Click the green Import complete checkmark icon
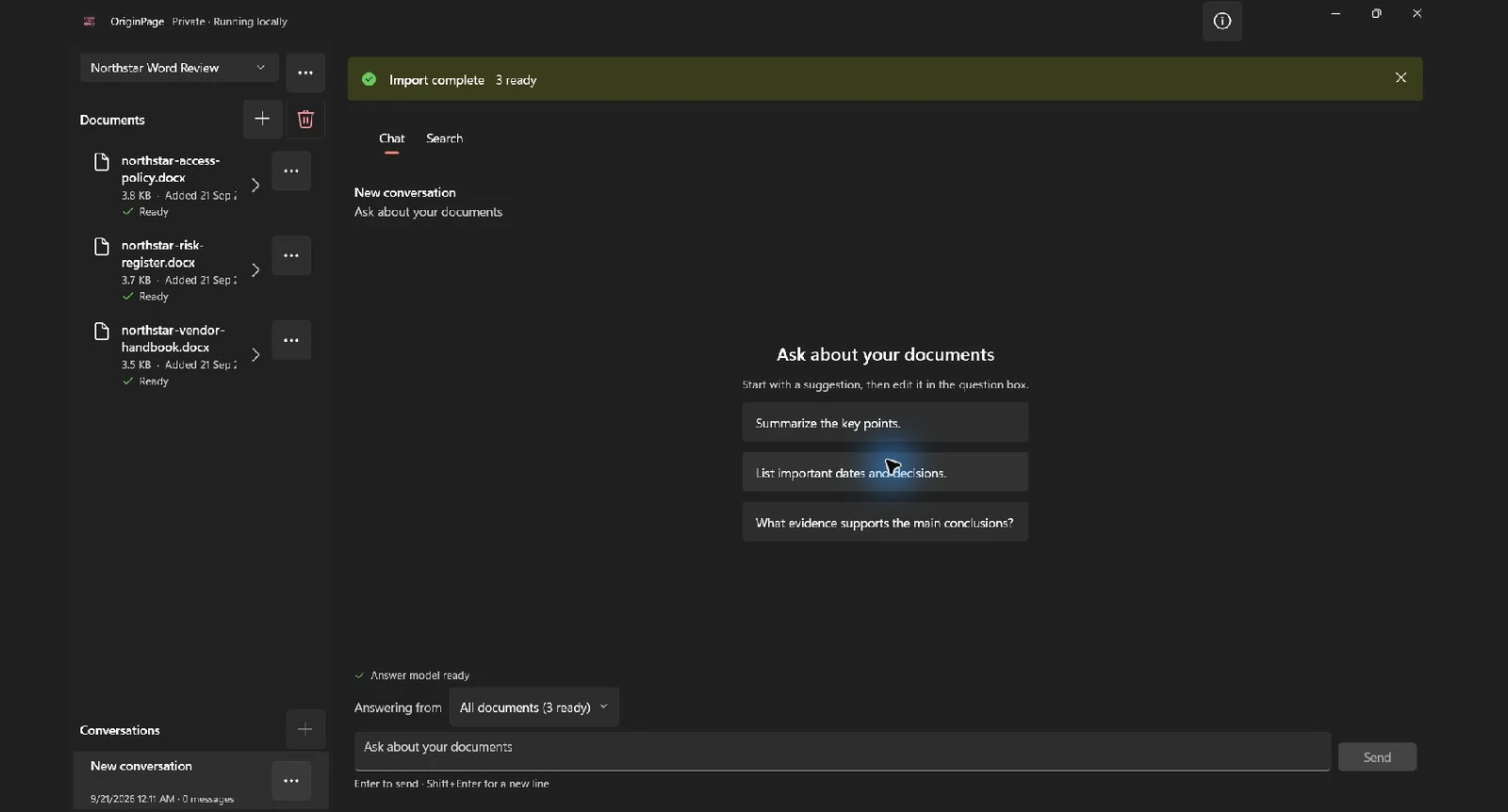 [x=369, y=79]
